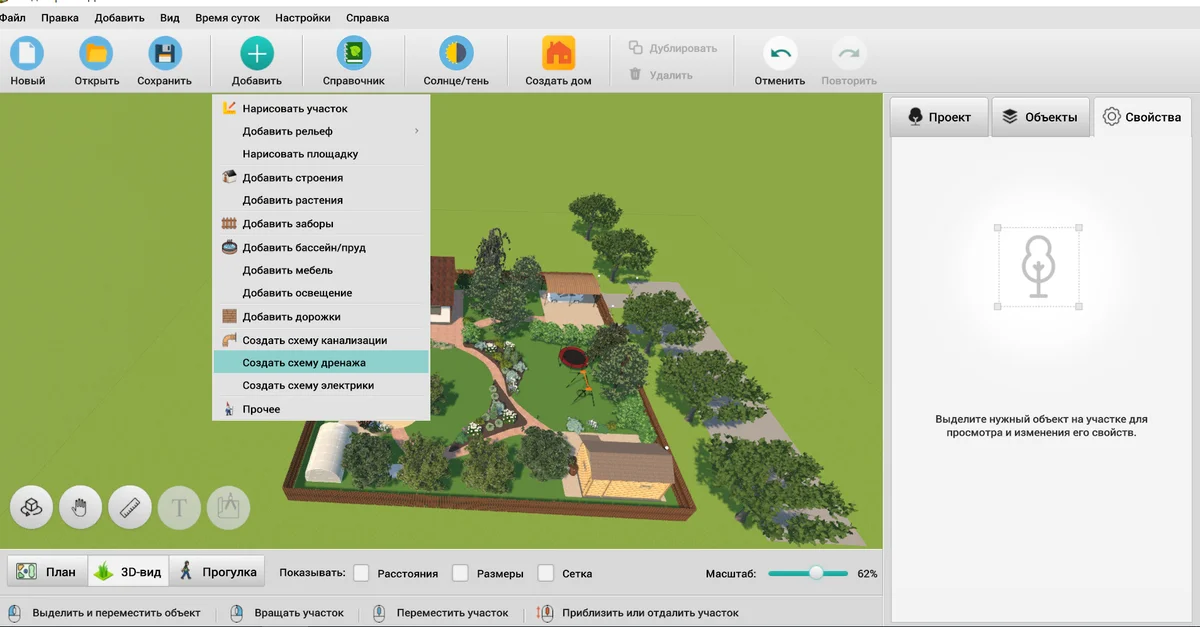This screenshot has width=1200, height=627.
Task: Click the Создать дом house icon
Action: 558,54
